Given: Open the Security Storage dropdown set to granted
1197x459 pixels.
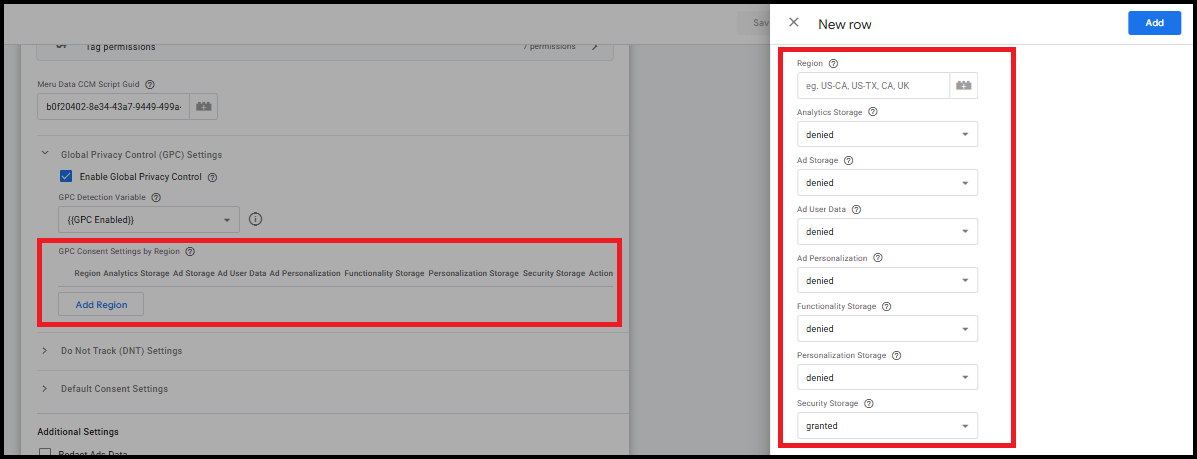Looking at the screenshot, I should point(887,426).
